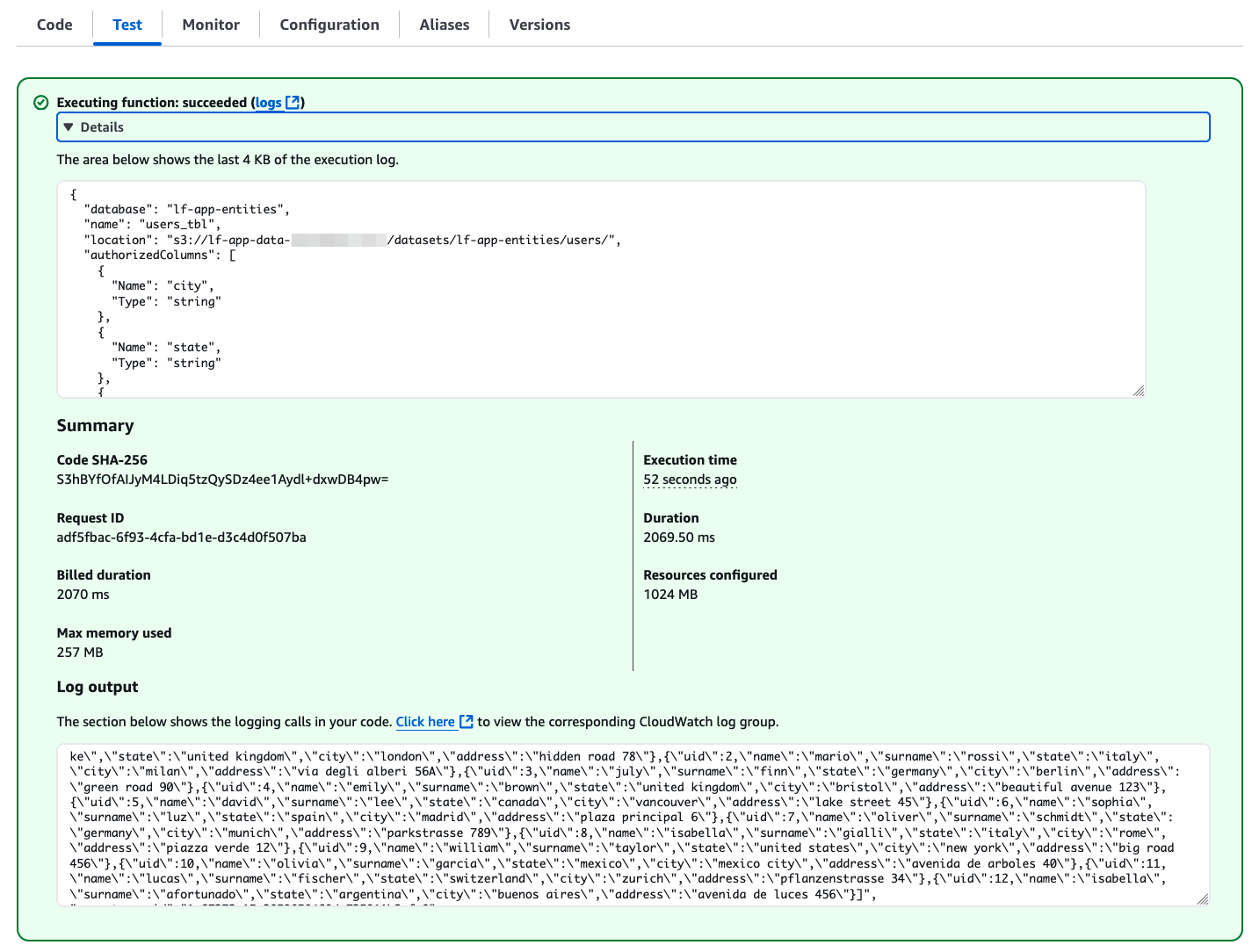
Task: Click the 2069.50 ms duration value
Action: (679, 537)
